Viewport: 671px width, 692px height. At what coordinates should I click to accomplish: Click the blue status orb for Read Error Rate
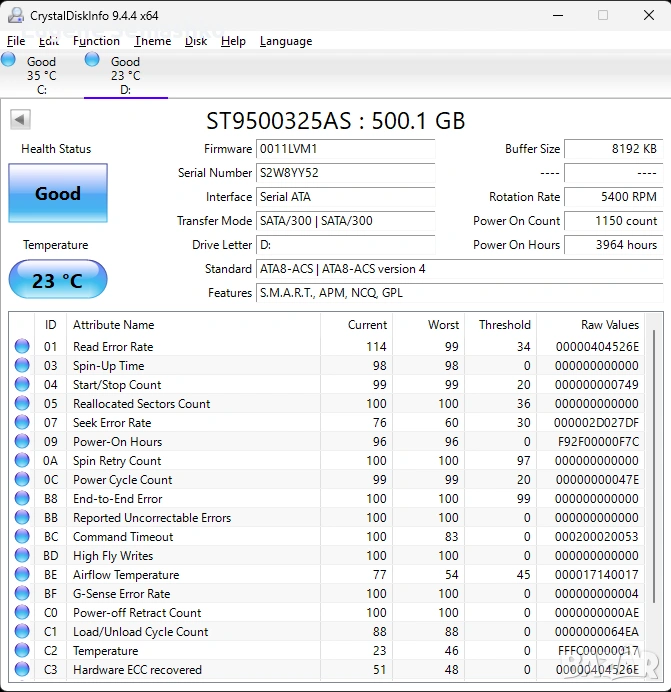click(22, 347)
